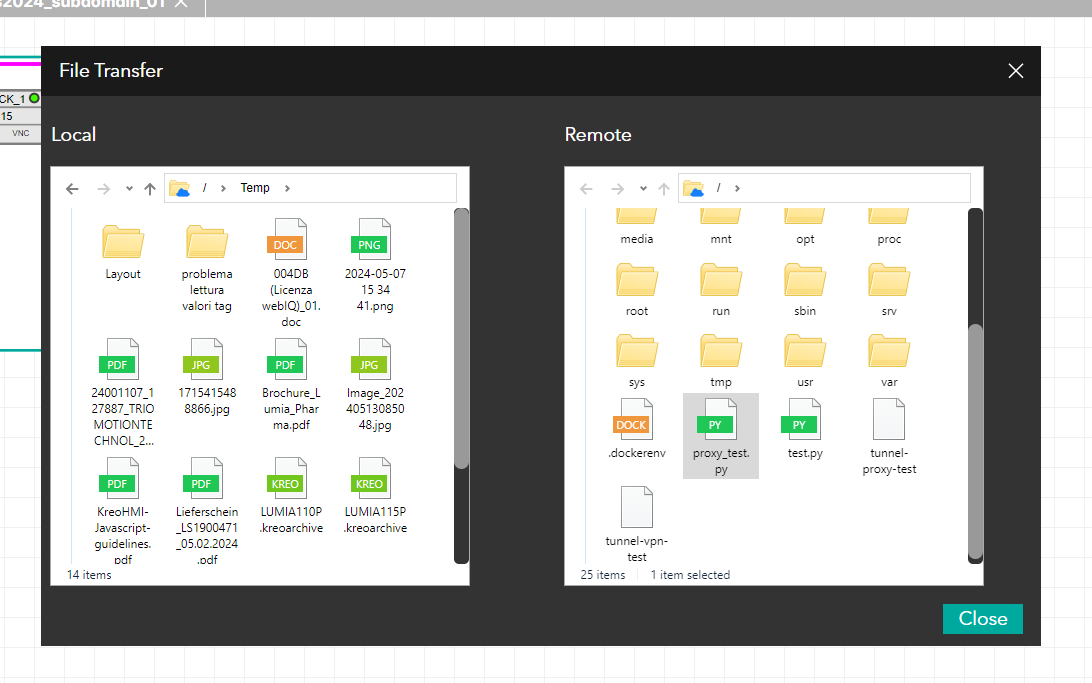1092x683 pixels.
Task: Close File Transfer dialog with X
Action: tap(1015, 71)
